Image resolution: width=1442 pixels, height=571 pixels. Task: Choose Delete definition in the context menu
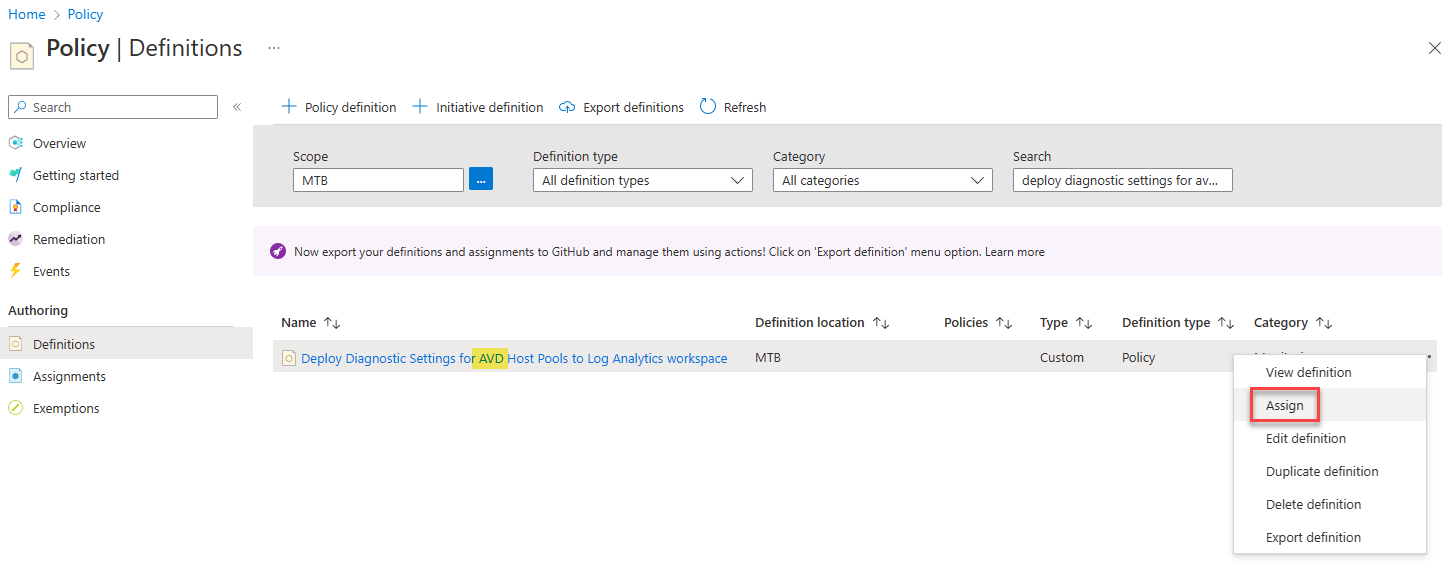click(x=1329, y=504)
